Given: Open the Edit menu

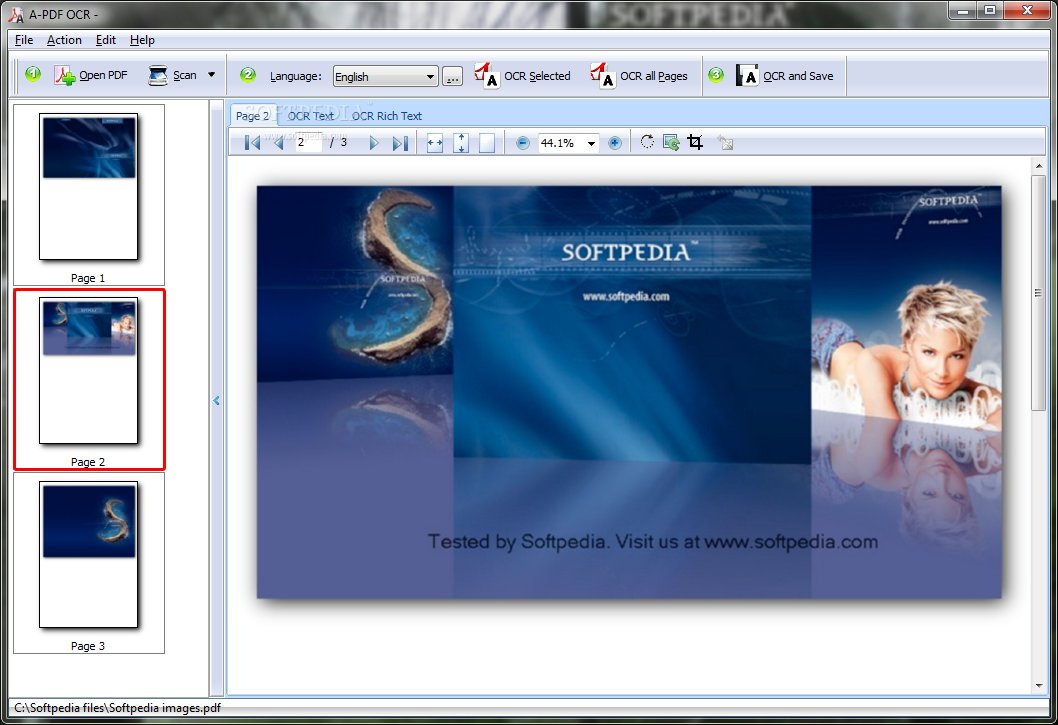Looking at the screenshot, I should tap(106, 40).
